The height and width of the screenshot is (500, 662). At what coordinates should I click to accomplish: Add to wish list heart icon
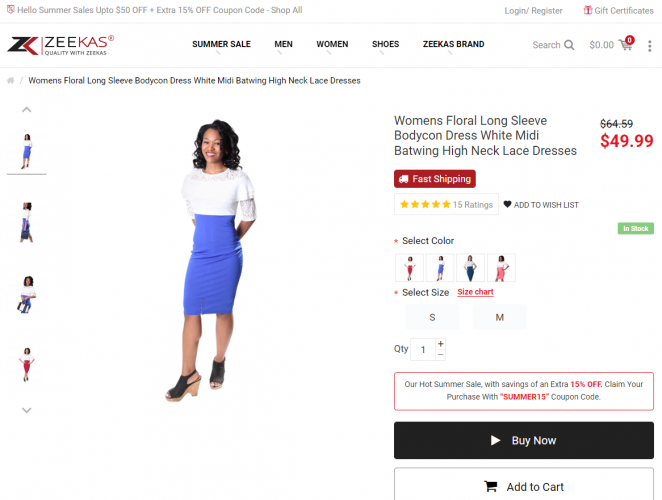pyautogui.click(x=507, y=204)
